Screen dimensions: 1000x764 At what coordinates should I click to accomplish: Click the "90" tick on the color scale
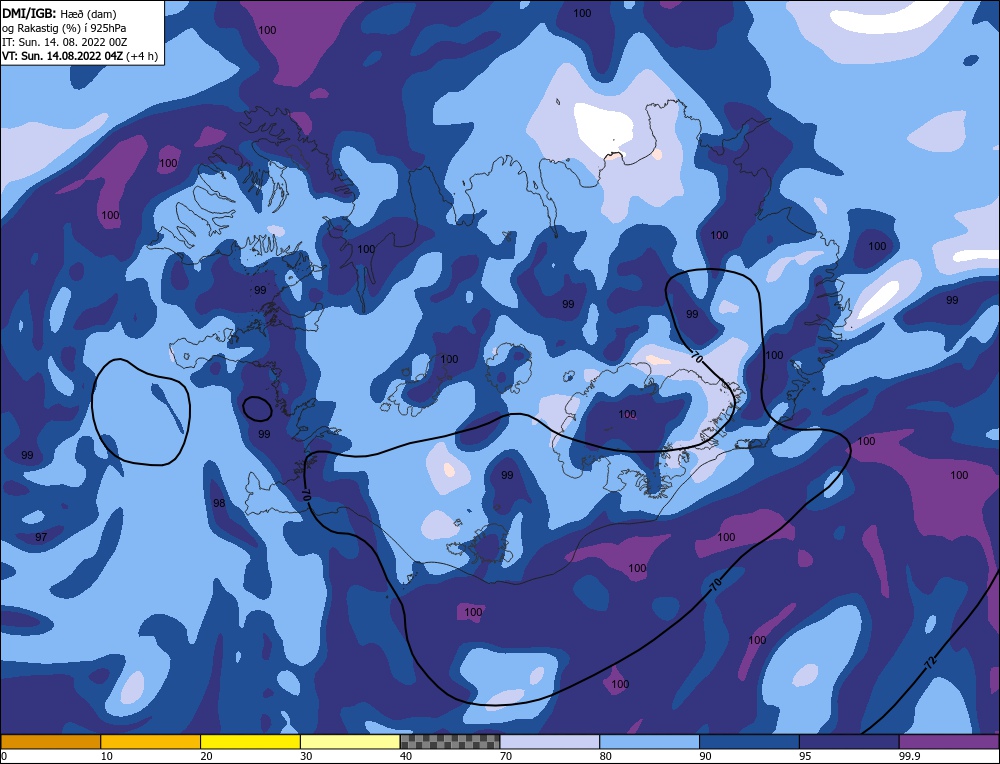click(705, 756)
